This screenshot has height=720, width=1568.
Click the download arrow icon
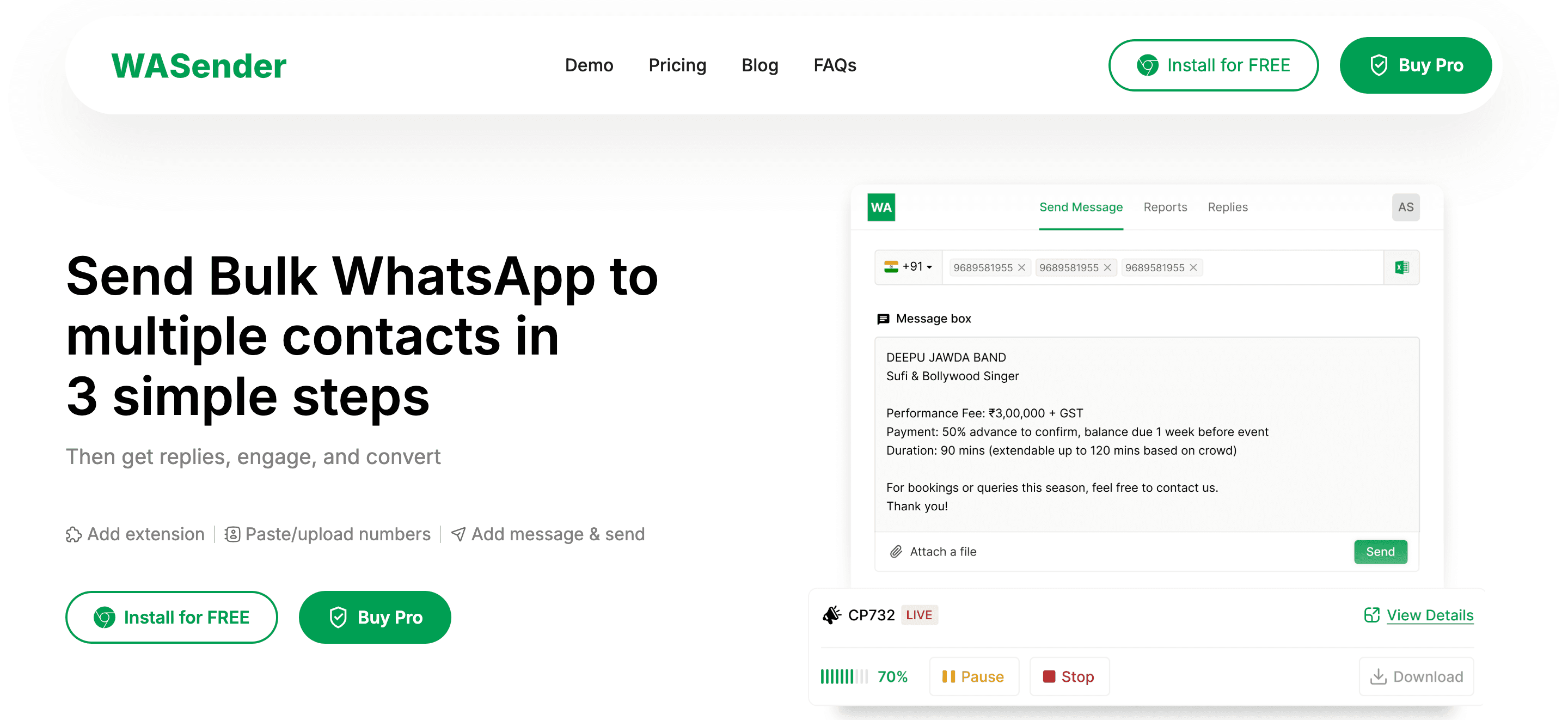click(1378, 677)
